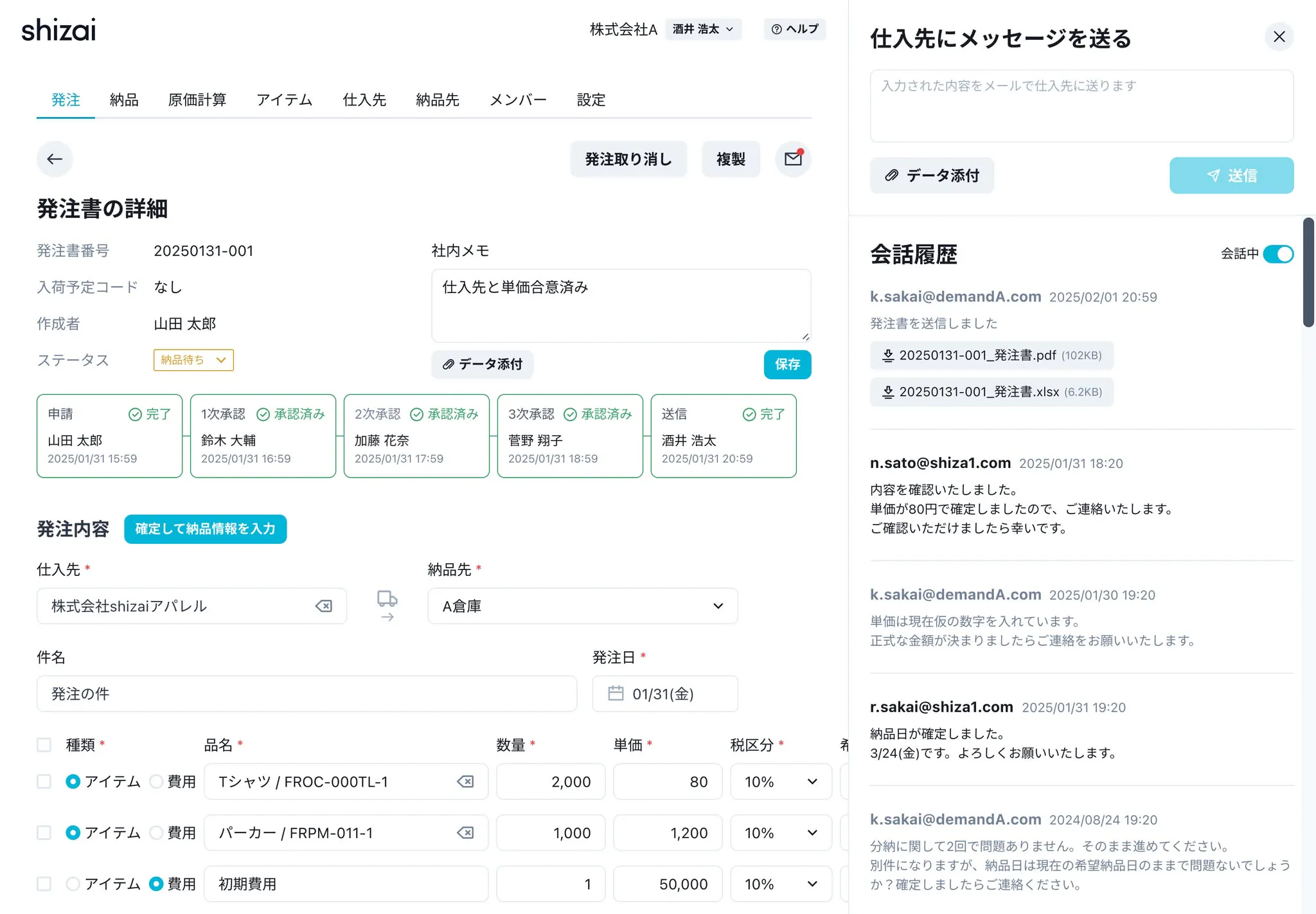Click the back arrow icon

coord(55,159)
